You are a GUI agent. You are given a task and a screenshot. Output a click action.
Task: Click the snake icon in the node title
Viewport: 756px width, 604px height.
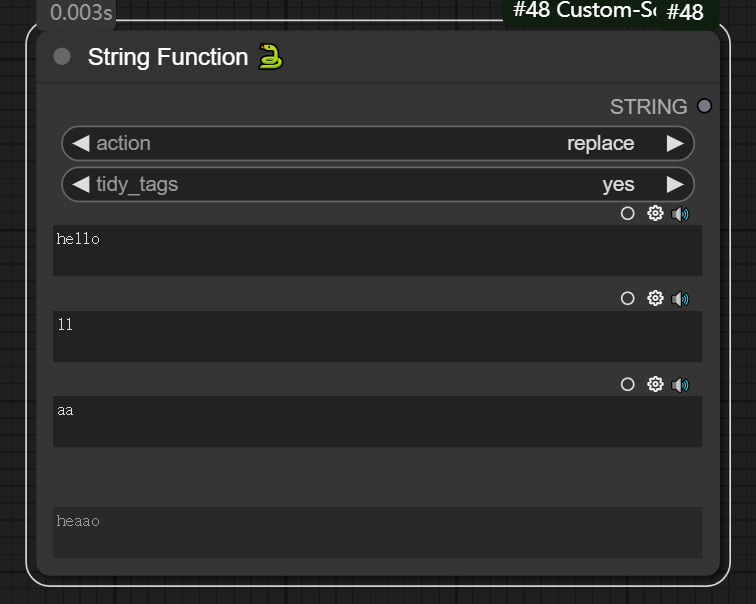pos(270,57)
